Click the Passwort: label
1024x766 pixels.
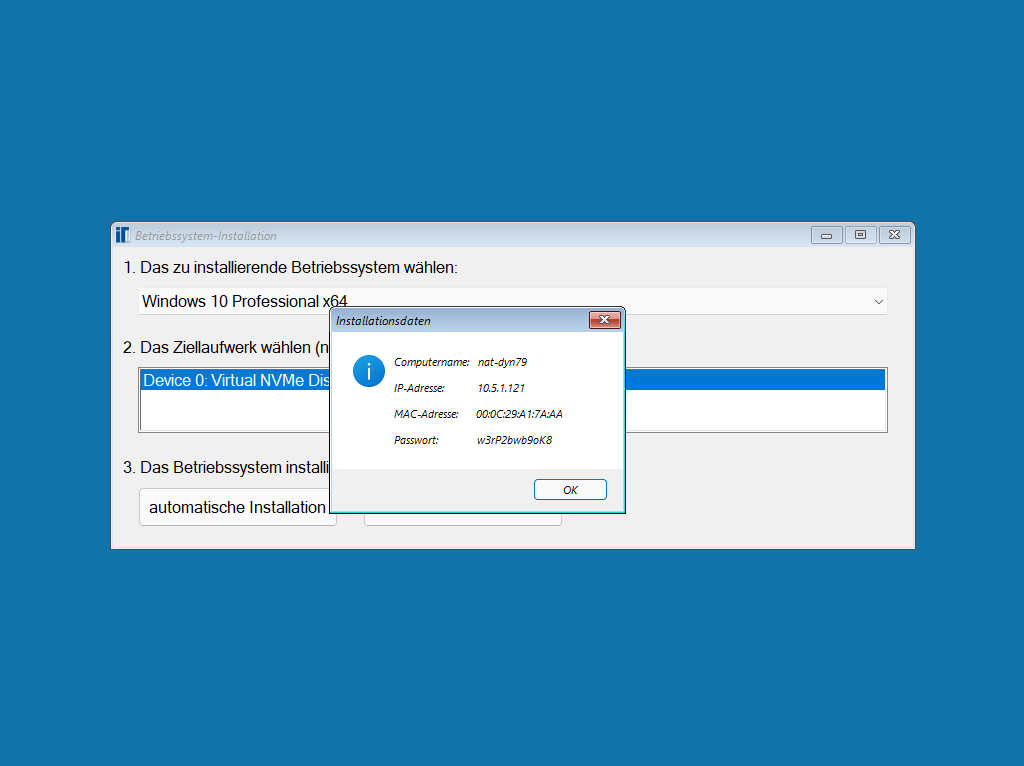click(x=416, y=440)
